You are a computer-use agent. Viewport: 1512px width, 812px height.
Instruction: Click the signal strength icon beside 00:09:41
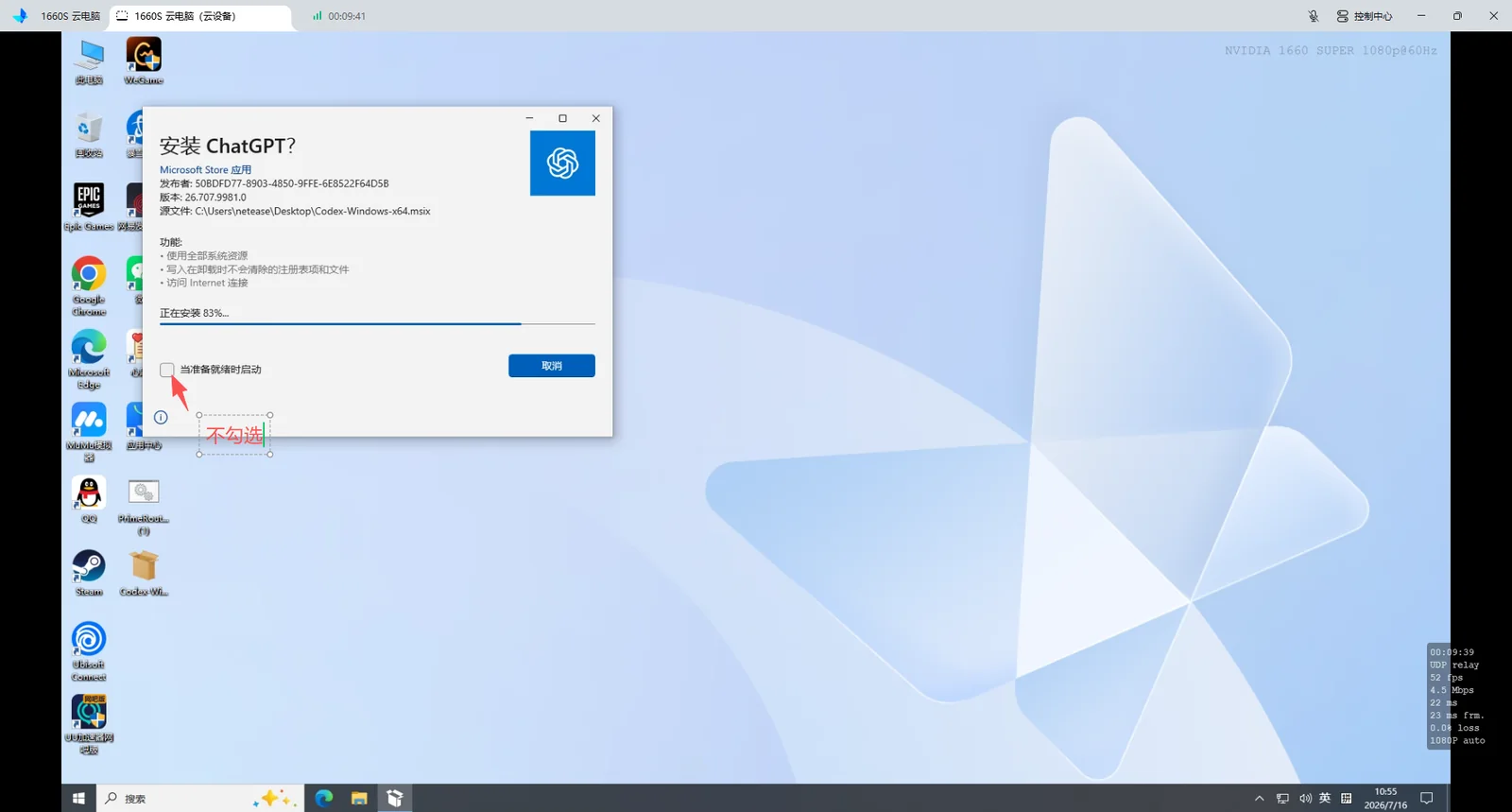318,16
